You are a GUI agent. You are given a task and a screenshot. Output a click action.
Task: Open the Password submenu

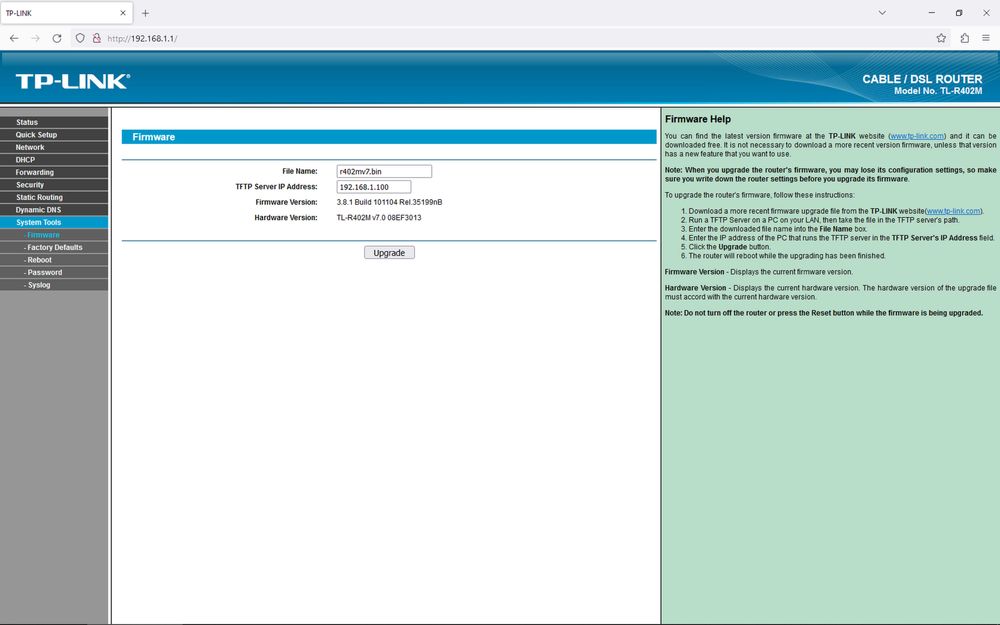coord(54,272)
